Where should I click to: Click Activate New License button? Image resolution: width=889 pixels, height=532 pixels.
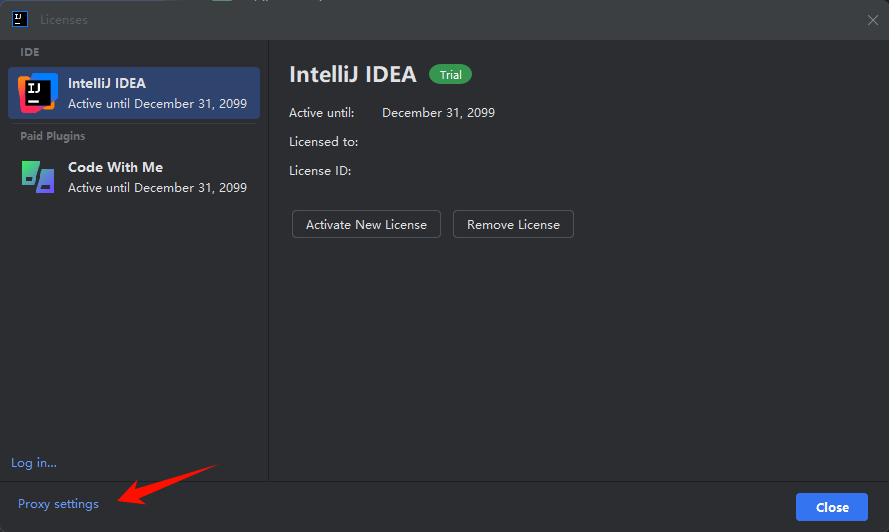pos(366,224)
